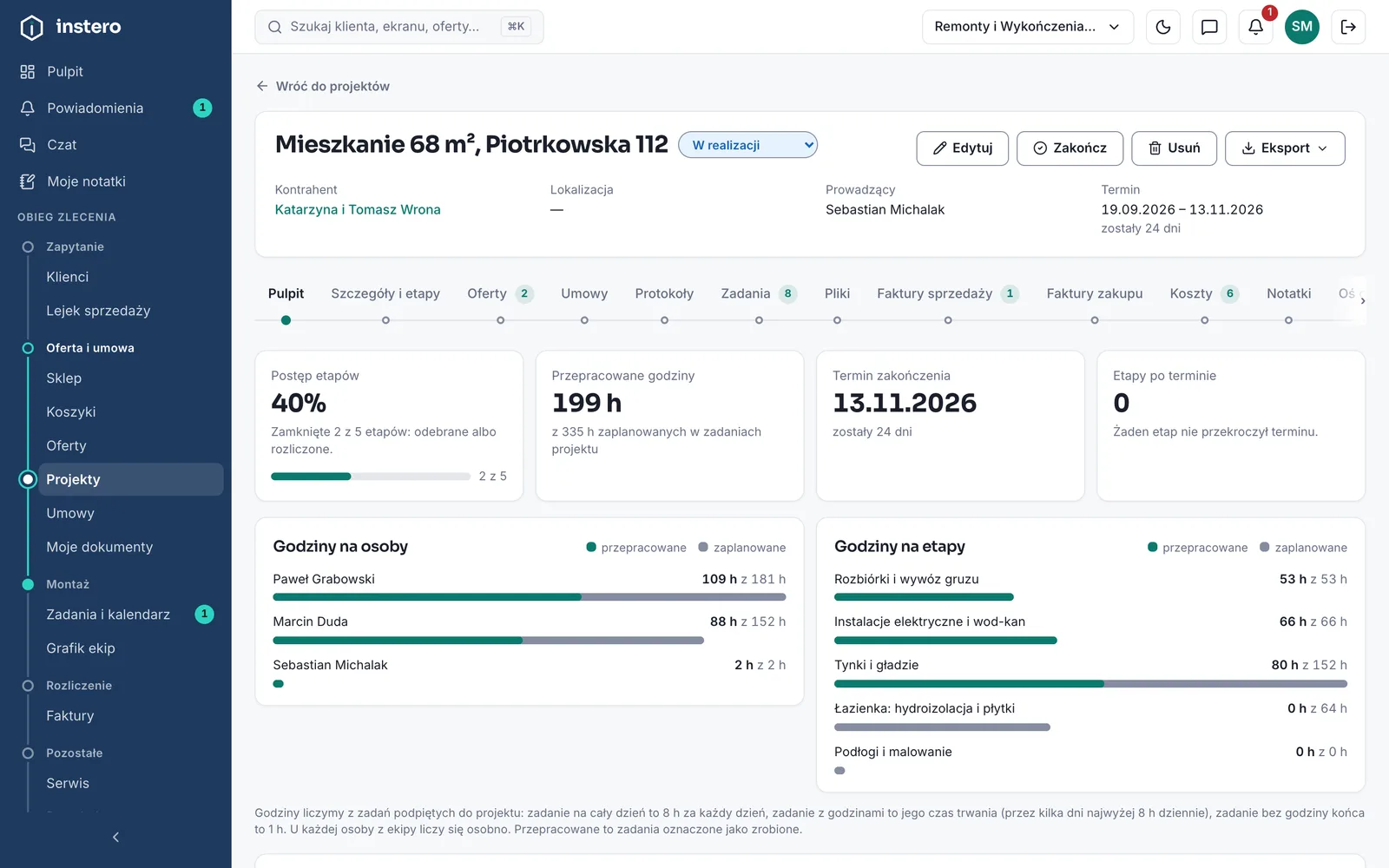Click Paweł Grabowski hours bar
The image size is (1389, 868).
click(530, 597)
